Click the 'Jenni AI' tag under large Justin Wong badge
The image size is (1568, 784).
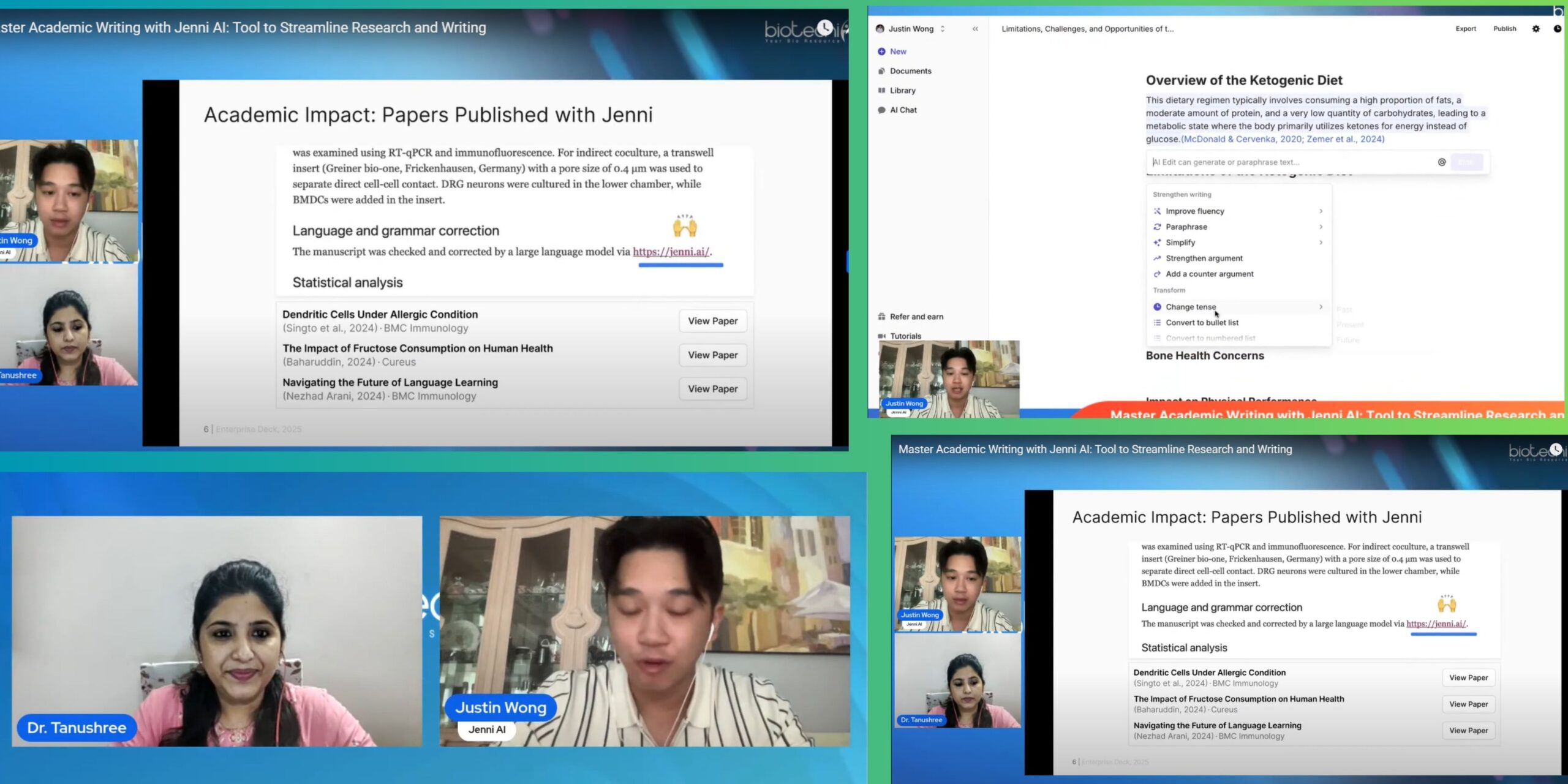pos(487,729)
